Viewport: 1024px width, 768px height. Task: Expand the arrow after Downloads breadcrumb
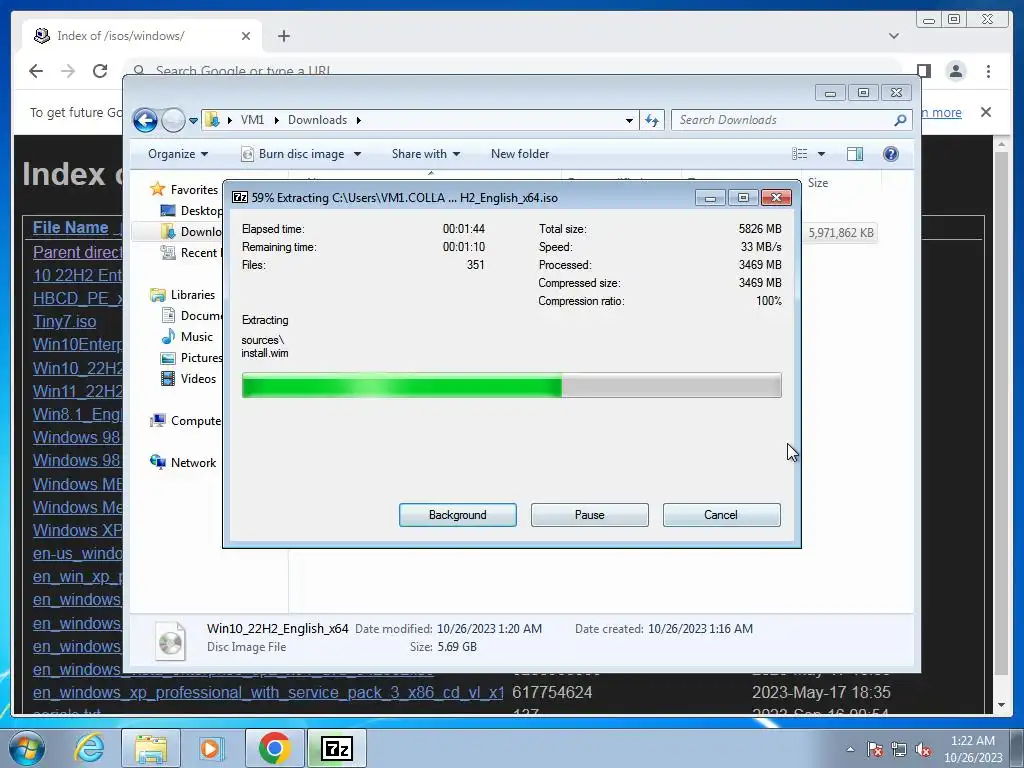[x=359, y=120]
